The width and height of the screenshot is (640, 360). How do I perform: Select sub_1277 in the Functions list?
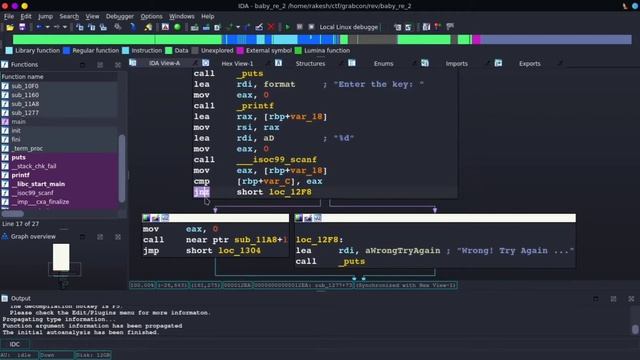[59, 113]
